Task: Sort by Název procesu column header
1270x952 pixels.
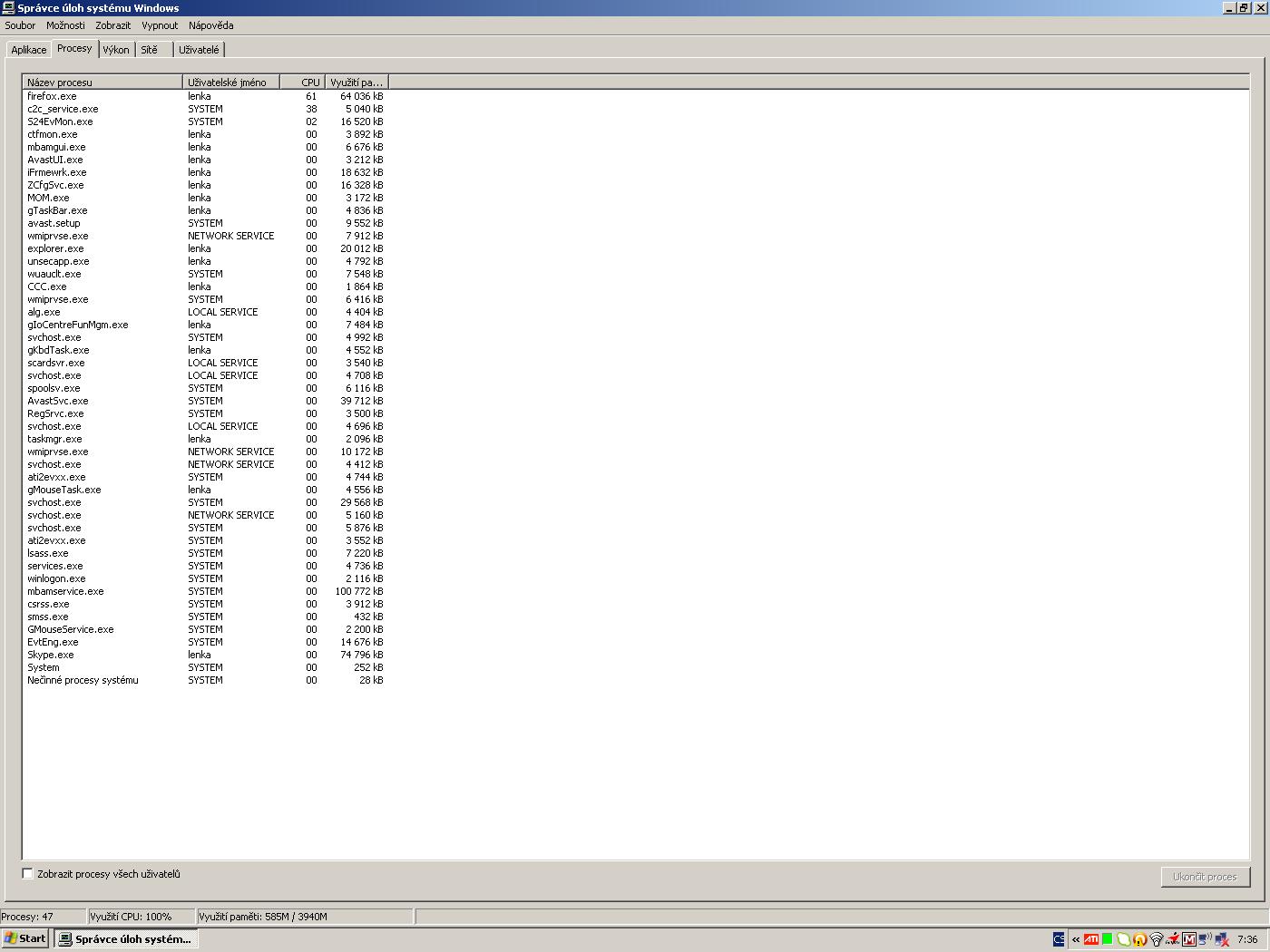Action: point(103,82)
